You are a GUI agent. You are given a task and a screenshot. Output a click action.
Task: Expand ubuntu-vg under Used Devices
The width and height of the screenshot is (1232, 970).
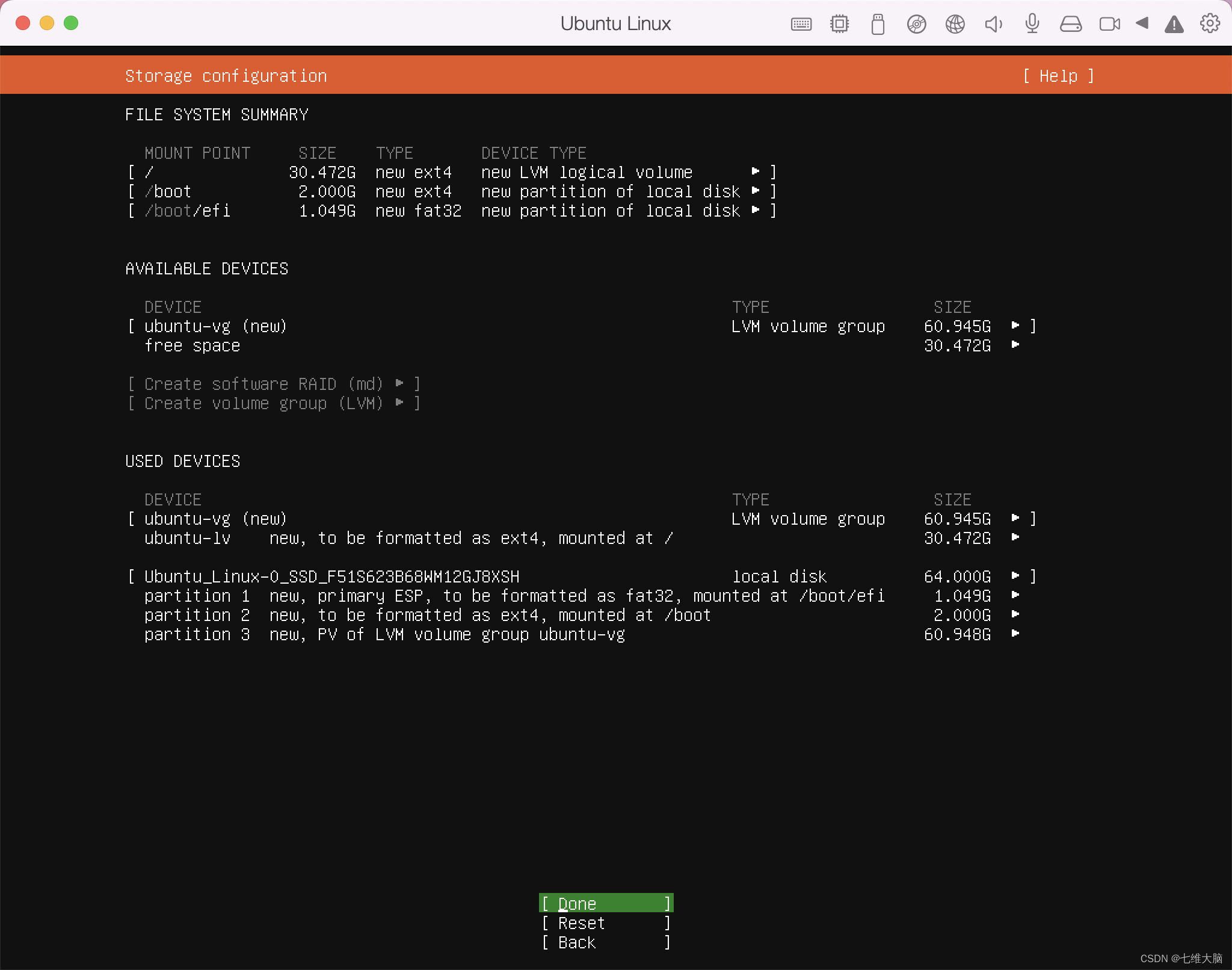pyautogui.click(x=1015, y=518)
